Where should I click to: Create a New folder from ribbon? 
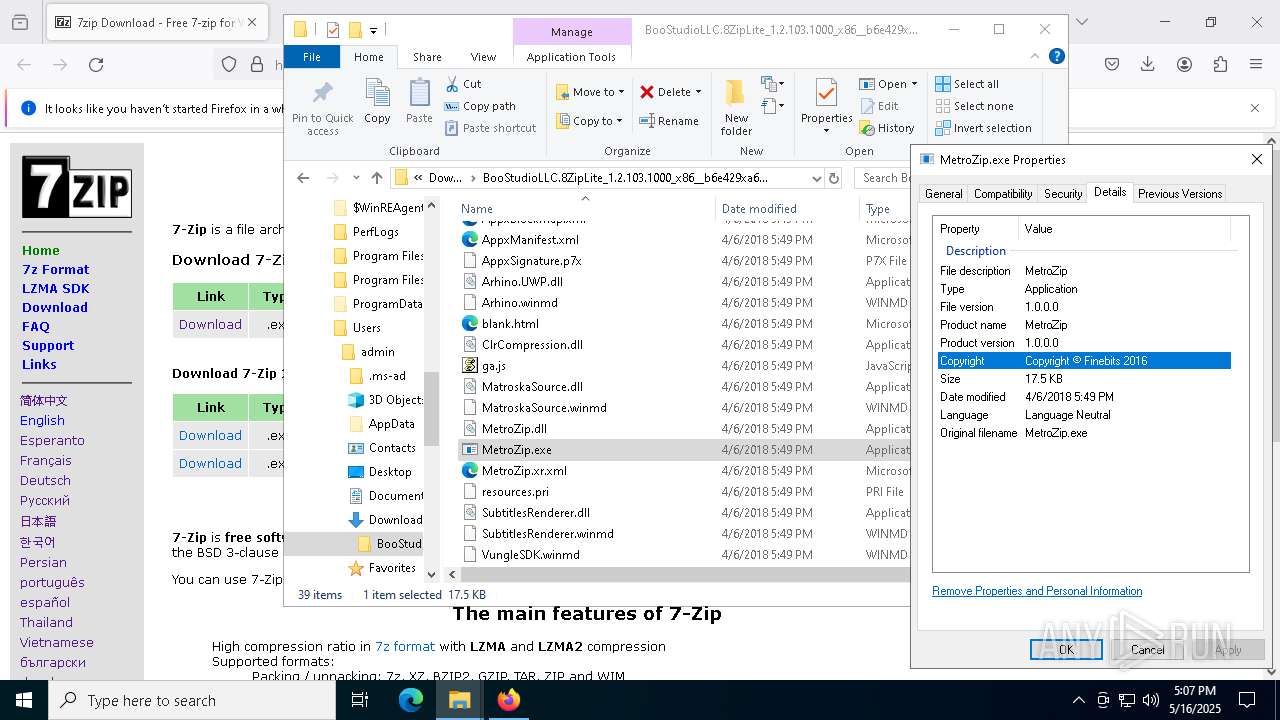coord(736,107)
